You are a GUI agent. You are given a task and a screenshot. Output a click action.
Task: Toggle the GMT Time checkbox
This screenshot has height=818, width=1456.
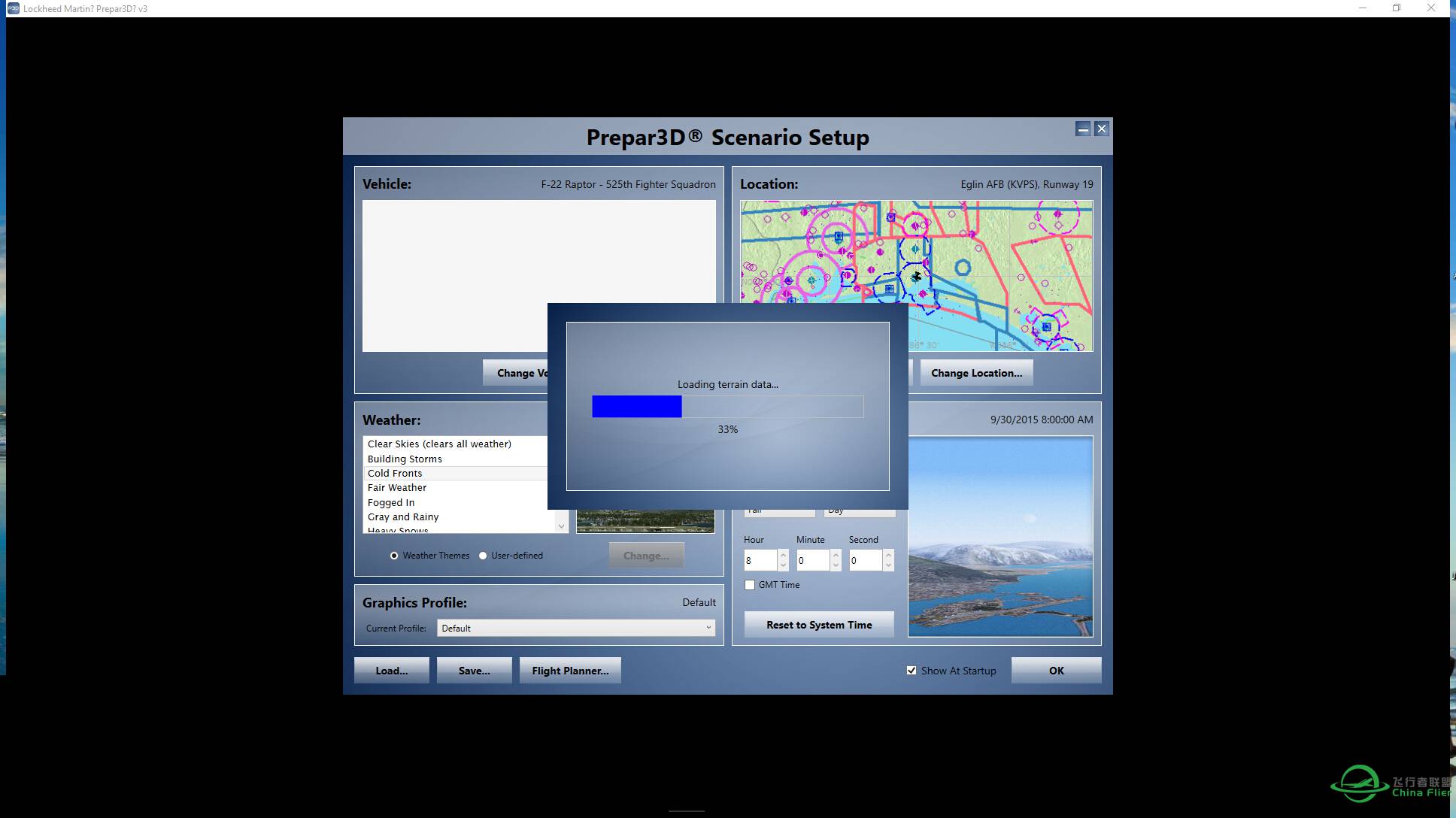point(750,585)
